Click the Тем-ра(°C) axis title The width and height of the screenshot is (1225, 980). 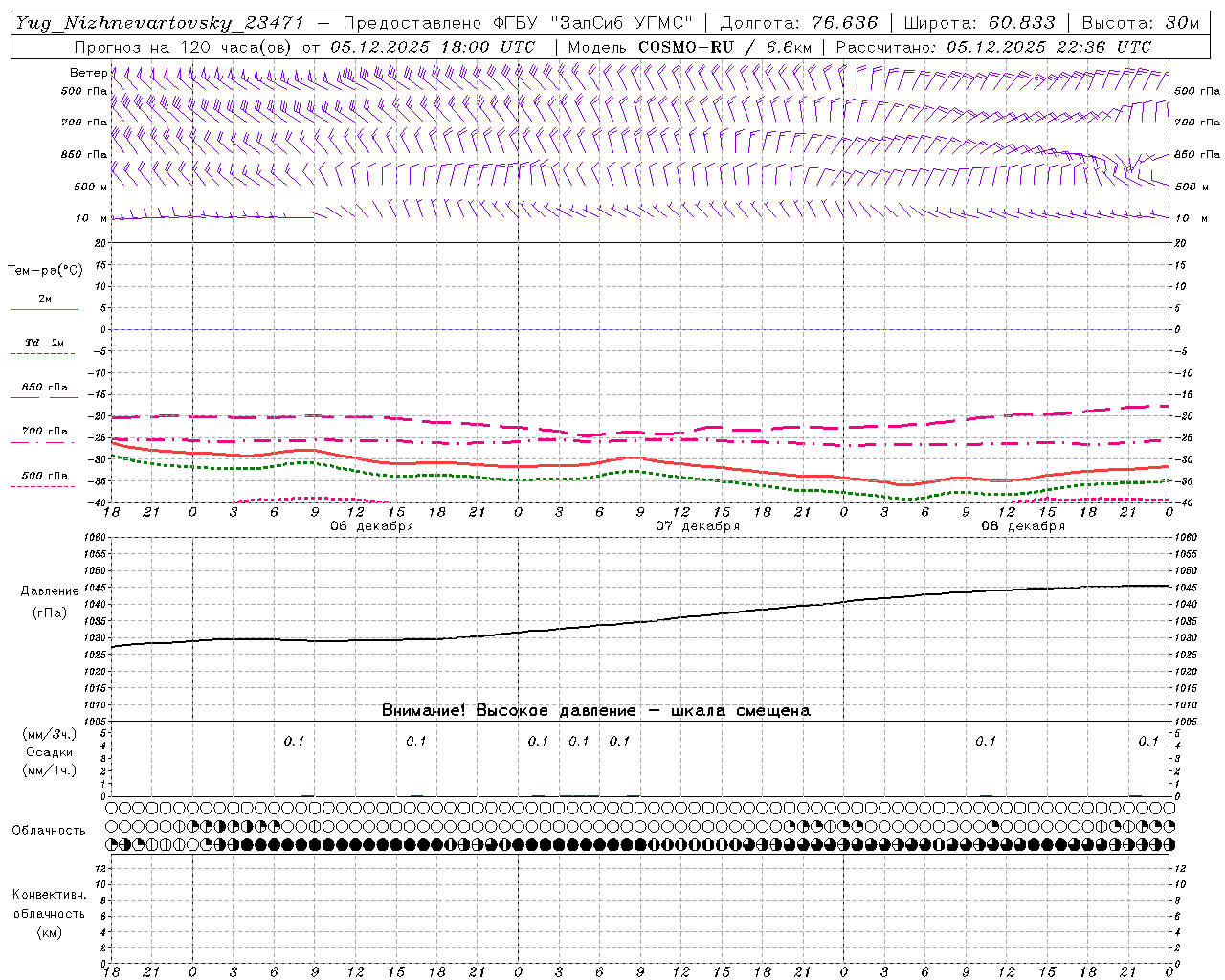(x=45, y=271)
